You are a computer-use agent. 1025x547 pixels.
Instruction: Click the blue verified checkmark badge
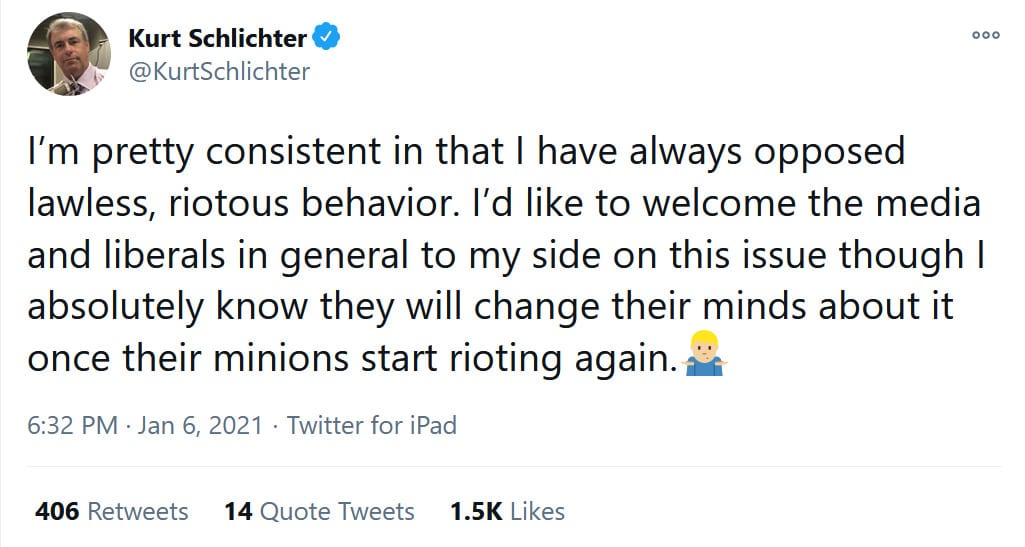(328, 38)
